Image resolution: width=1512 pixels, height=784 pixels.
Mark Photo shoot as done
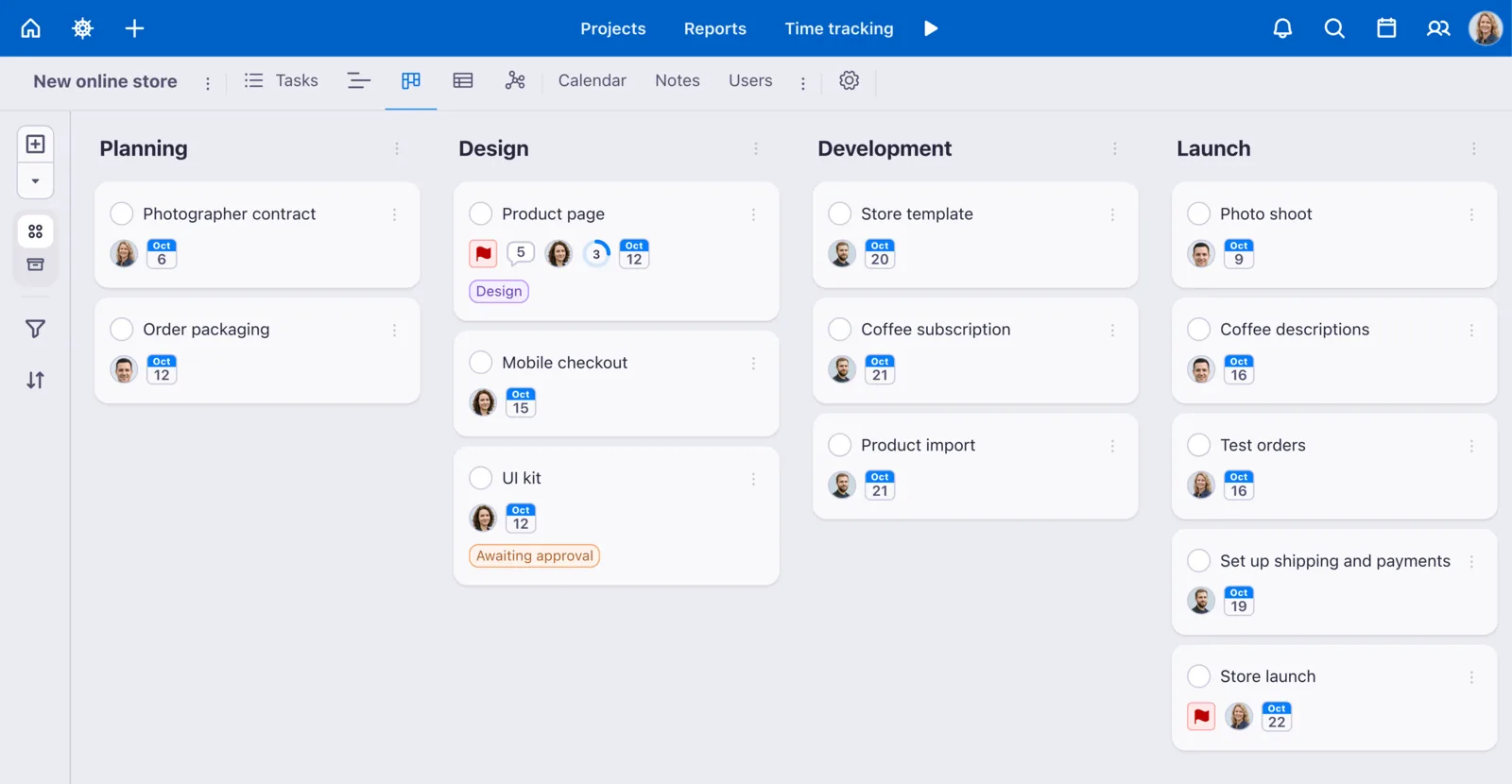[x=1199, y=213]
